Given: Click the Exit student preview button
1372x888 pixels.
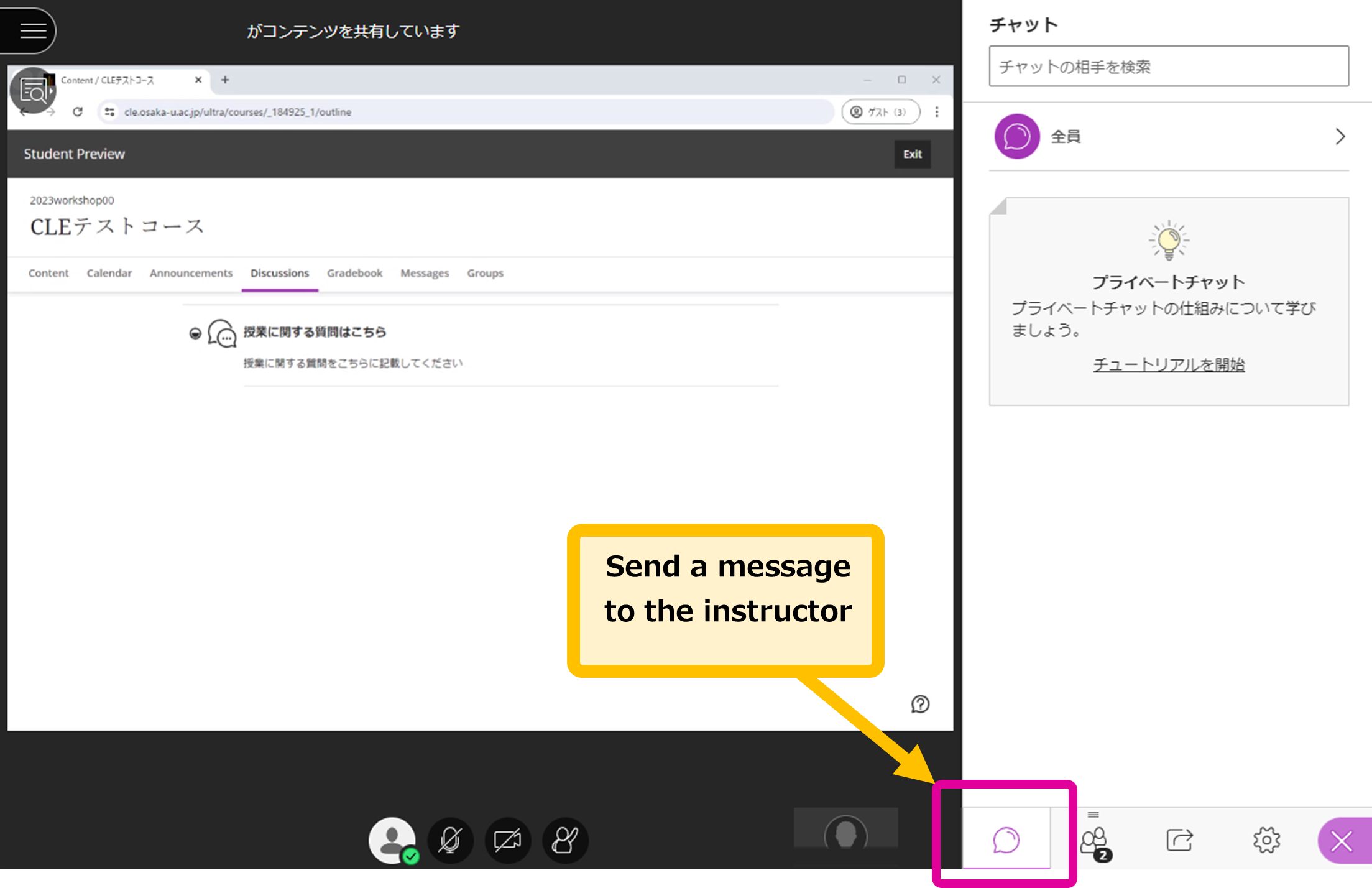Looking at the screenshot, I should [x=913, y=154].
